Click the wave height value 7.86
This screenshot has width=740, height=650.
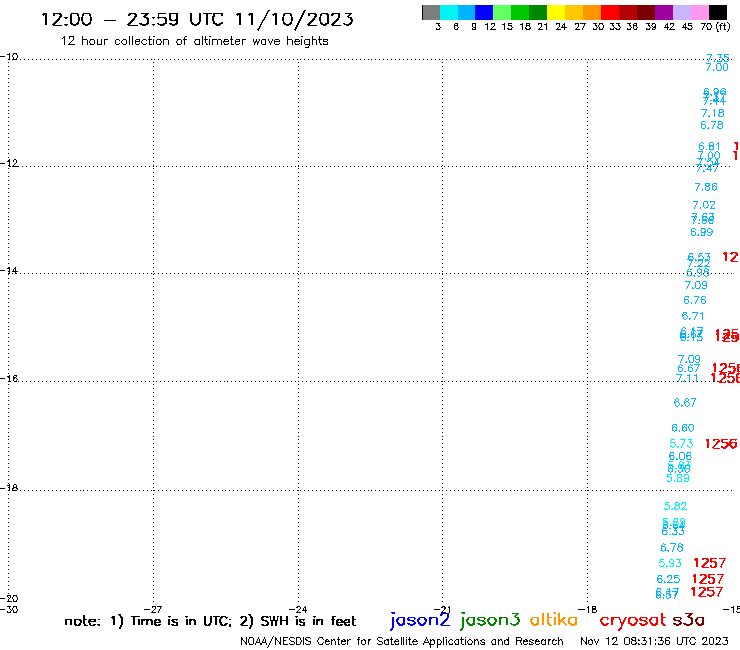[x=706, y=187]
